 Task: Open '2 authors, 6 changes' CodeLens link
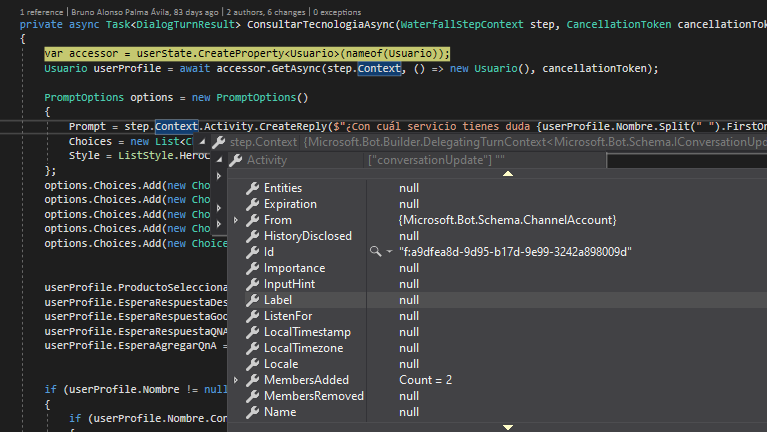coord(266,12)
